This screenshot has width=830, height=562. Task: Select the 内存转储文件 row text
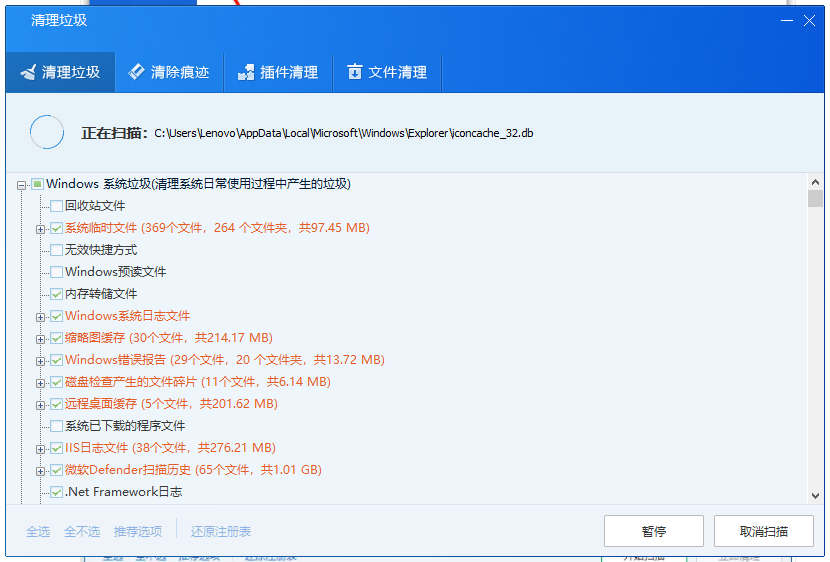[x=101, y=294]
